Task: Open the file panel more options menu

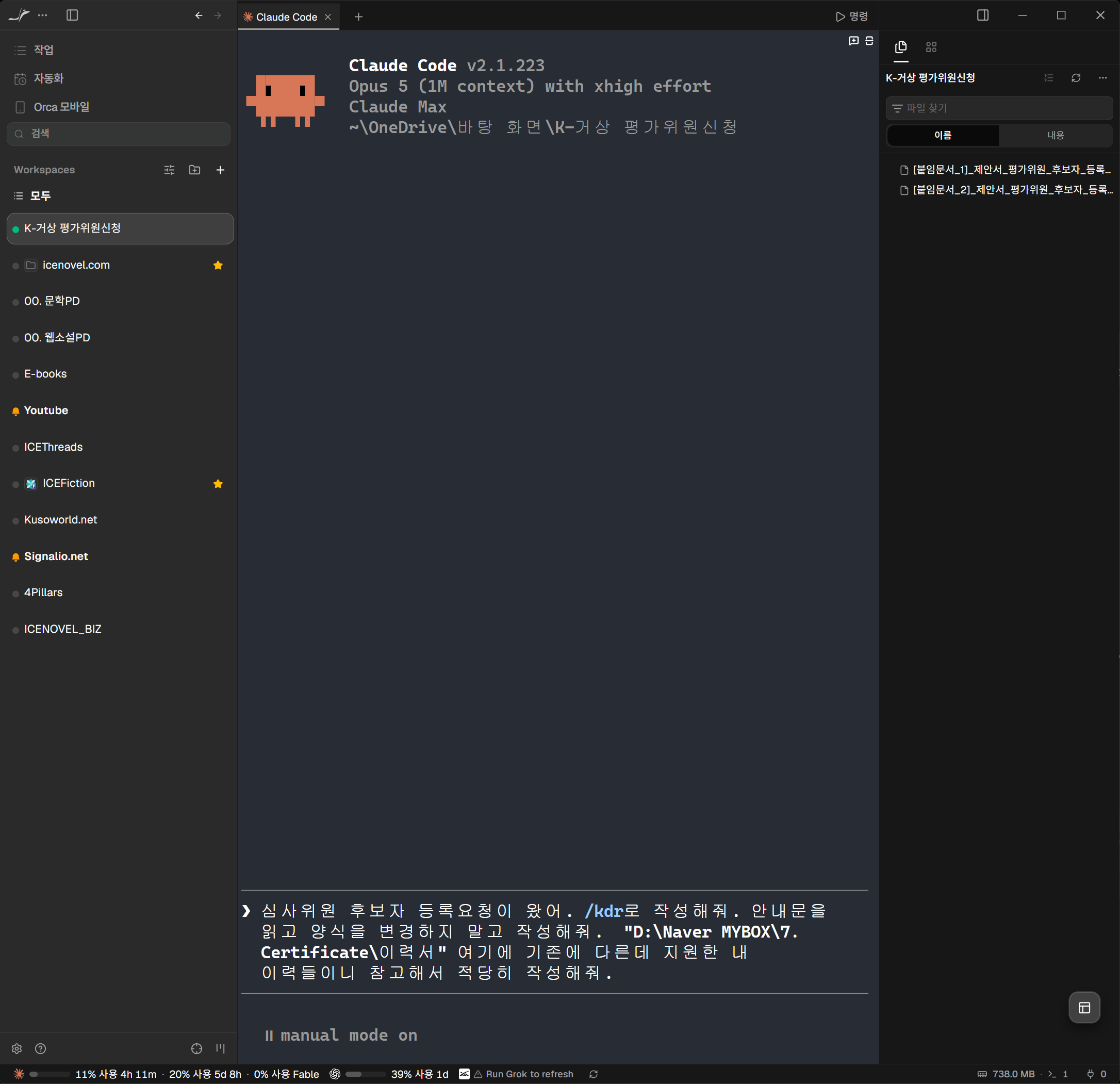Action: click(1103, 78)
